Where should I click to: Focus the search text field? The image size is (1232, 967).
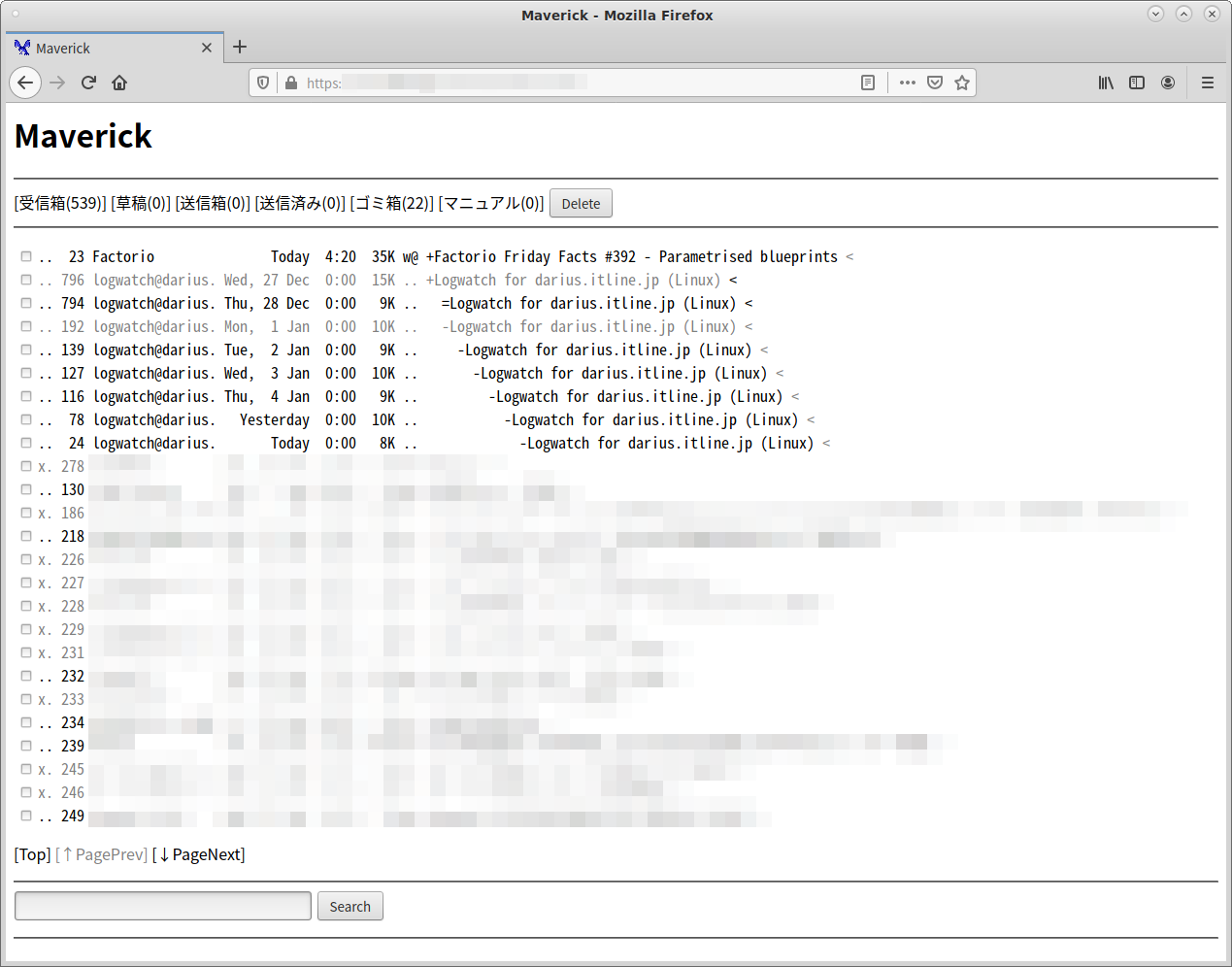(x=163, y=906)
